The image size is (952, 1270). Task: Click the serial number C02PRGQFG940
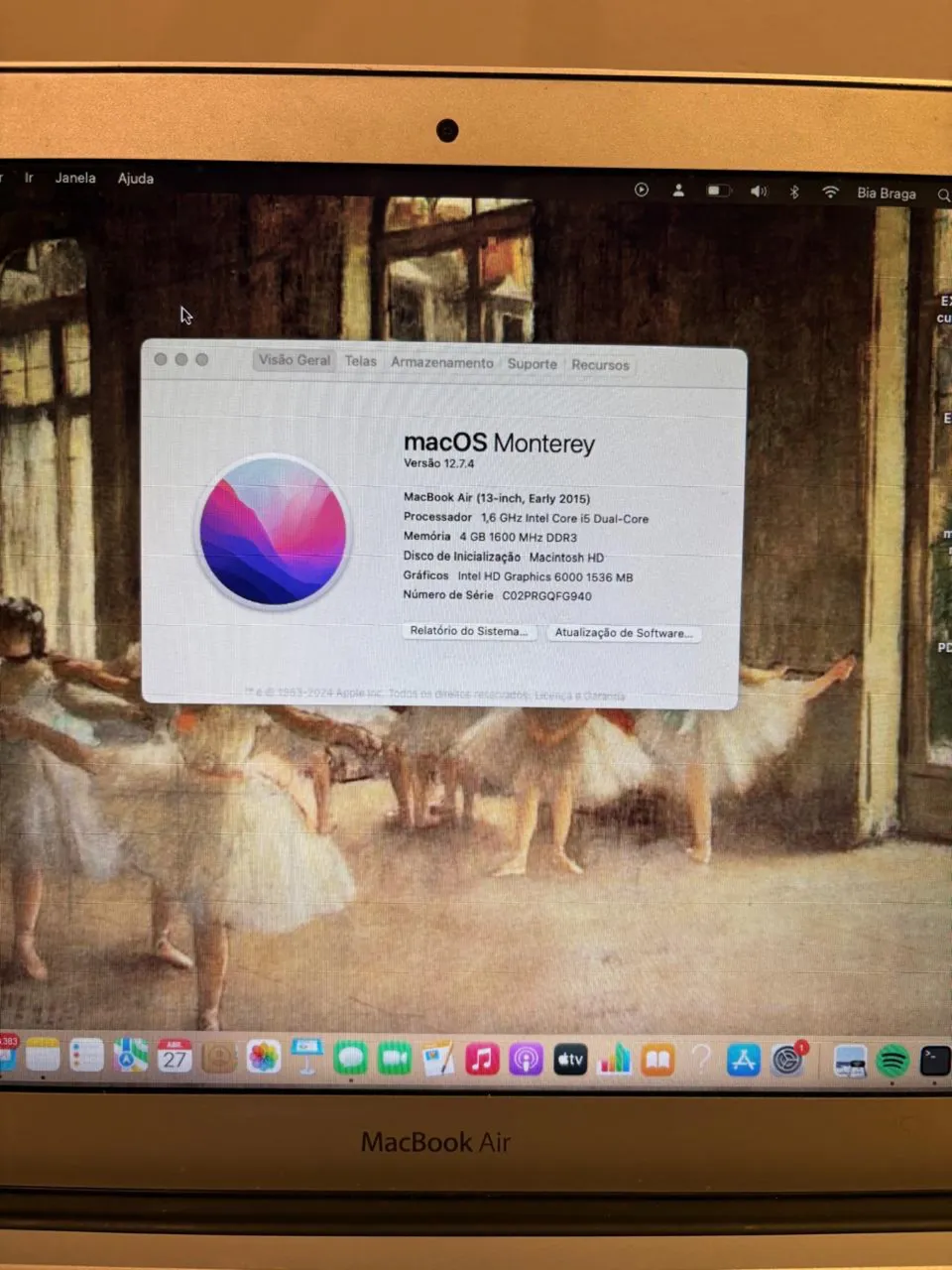[x=546, y=595]
